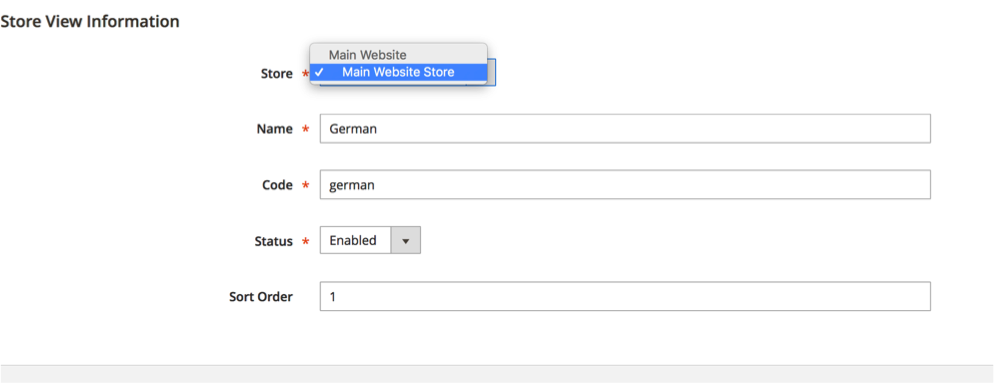Click the gray footer bar below form
994x383 pixels.
[x=497, y=374]
